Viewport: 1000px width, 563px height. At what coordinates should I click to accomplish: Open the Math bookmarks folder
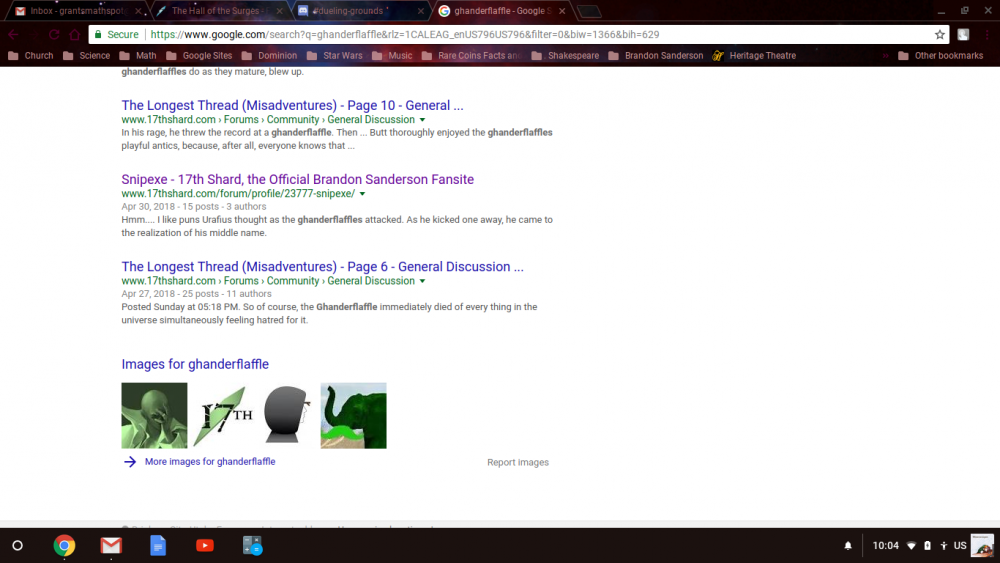[138, 55]
